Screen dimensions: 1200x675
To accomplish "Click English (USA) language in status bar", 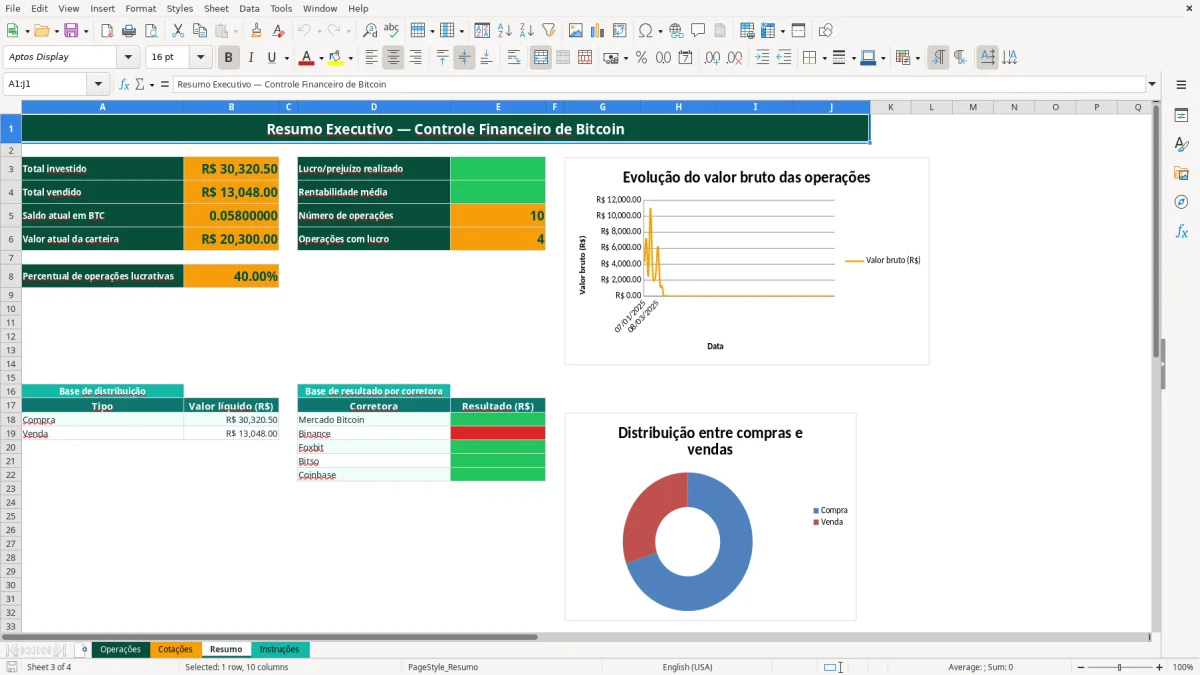I will coord(687,667).
